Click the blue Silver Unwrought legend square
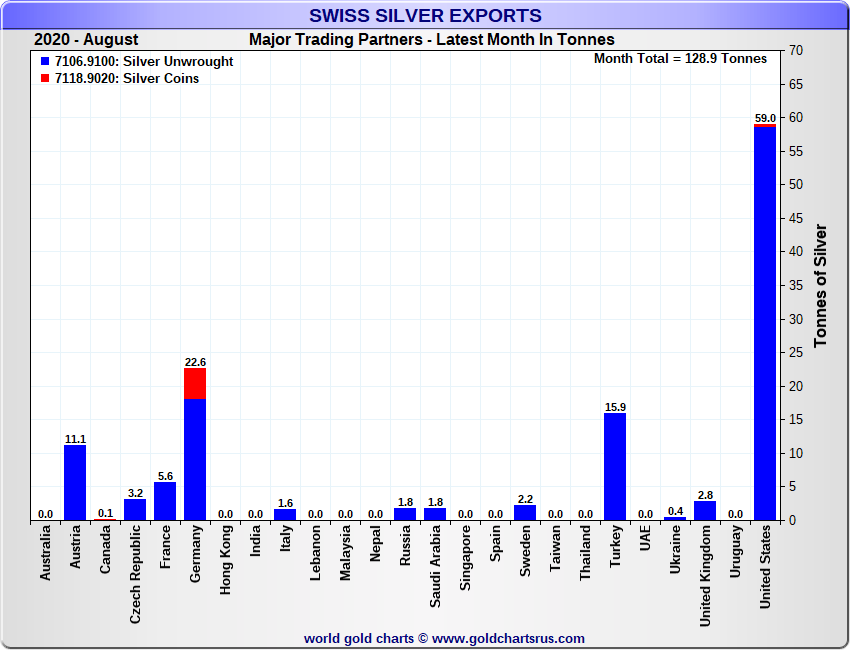This screenshot has height=650, width=850. point(44,62)
